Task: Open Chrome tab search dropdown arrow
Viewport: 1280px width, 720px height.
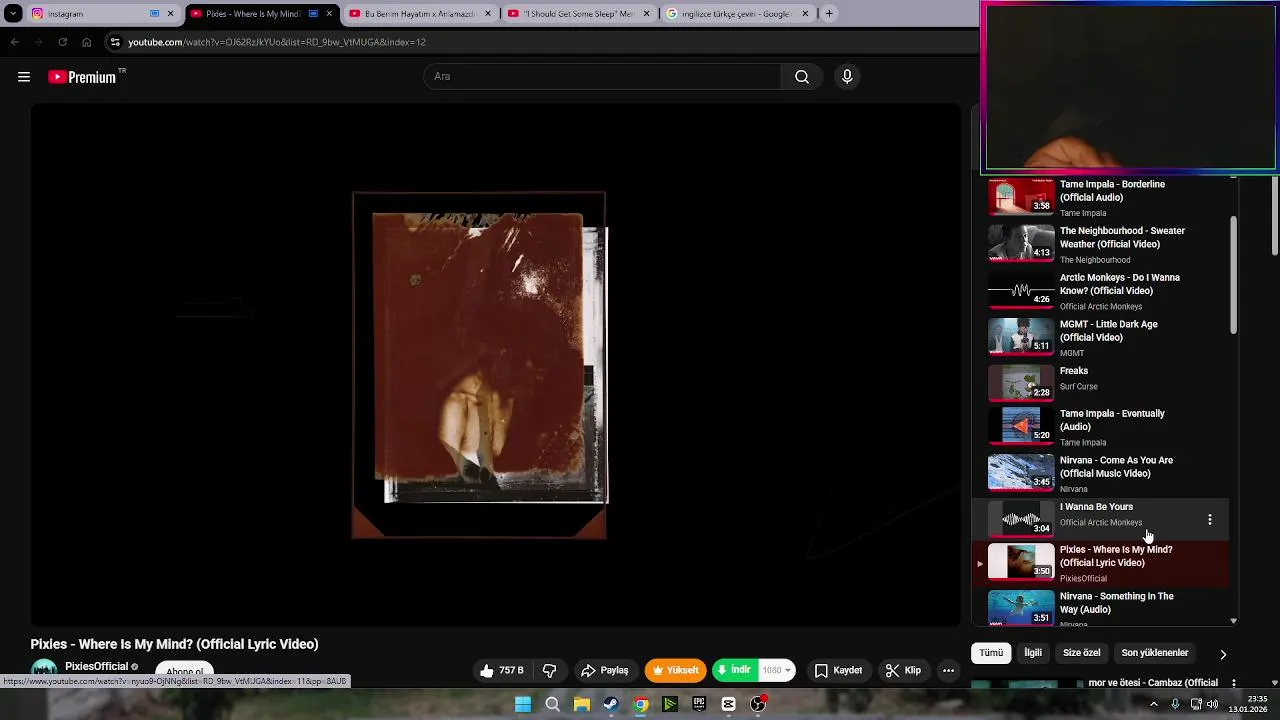Action: [13, 14]
